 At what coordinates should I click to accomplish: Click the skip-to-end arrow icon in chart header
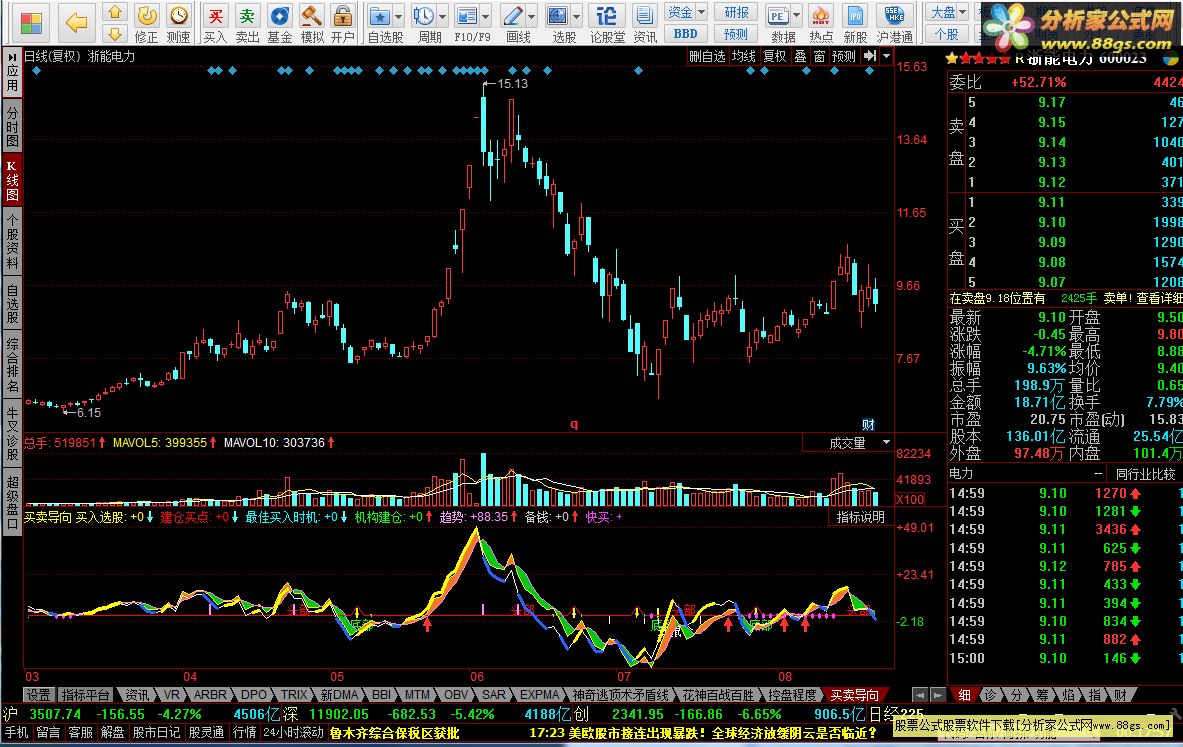click(x=870, y=56)
